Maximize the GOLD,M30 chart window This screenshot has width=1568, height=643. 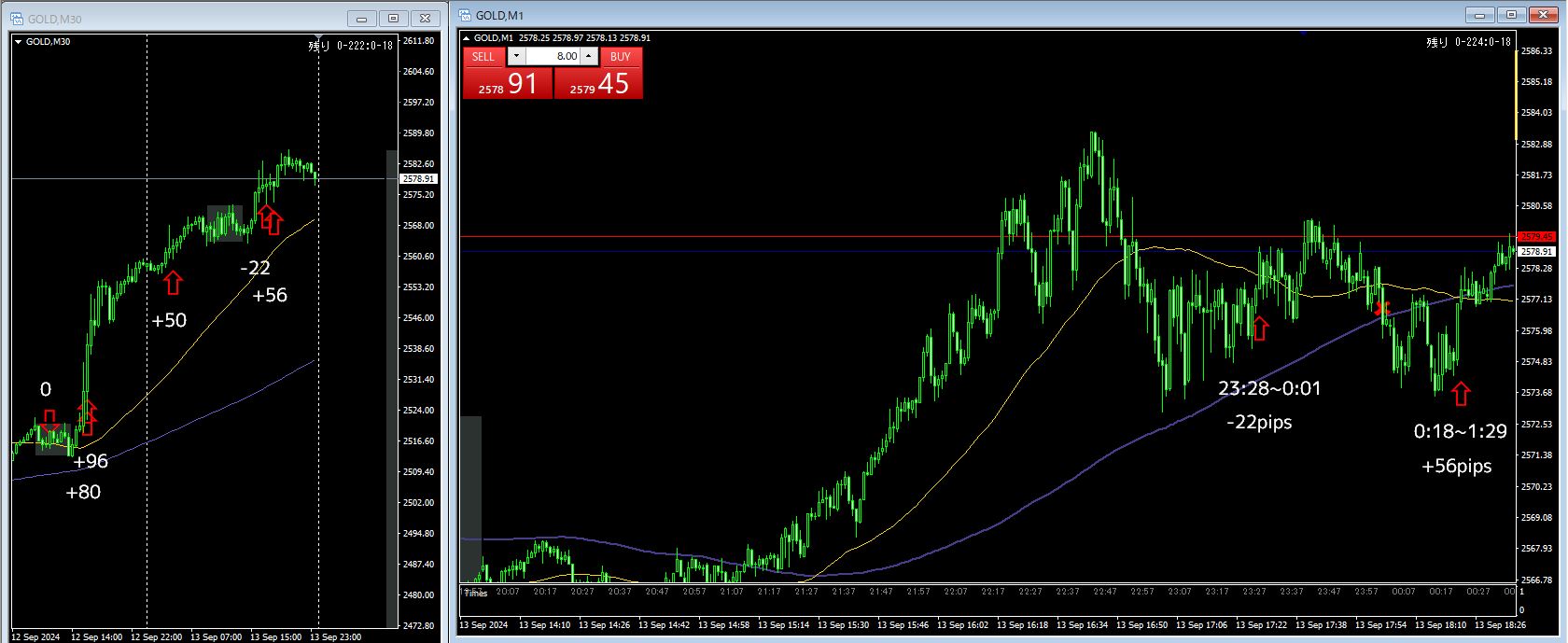click(393, 19)
